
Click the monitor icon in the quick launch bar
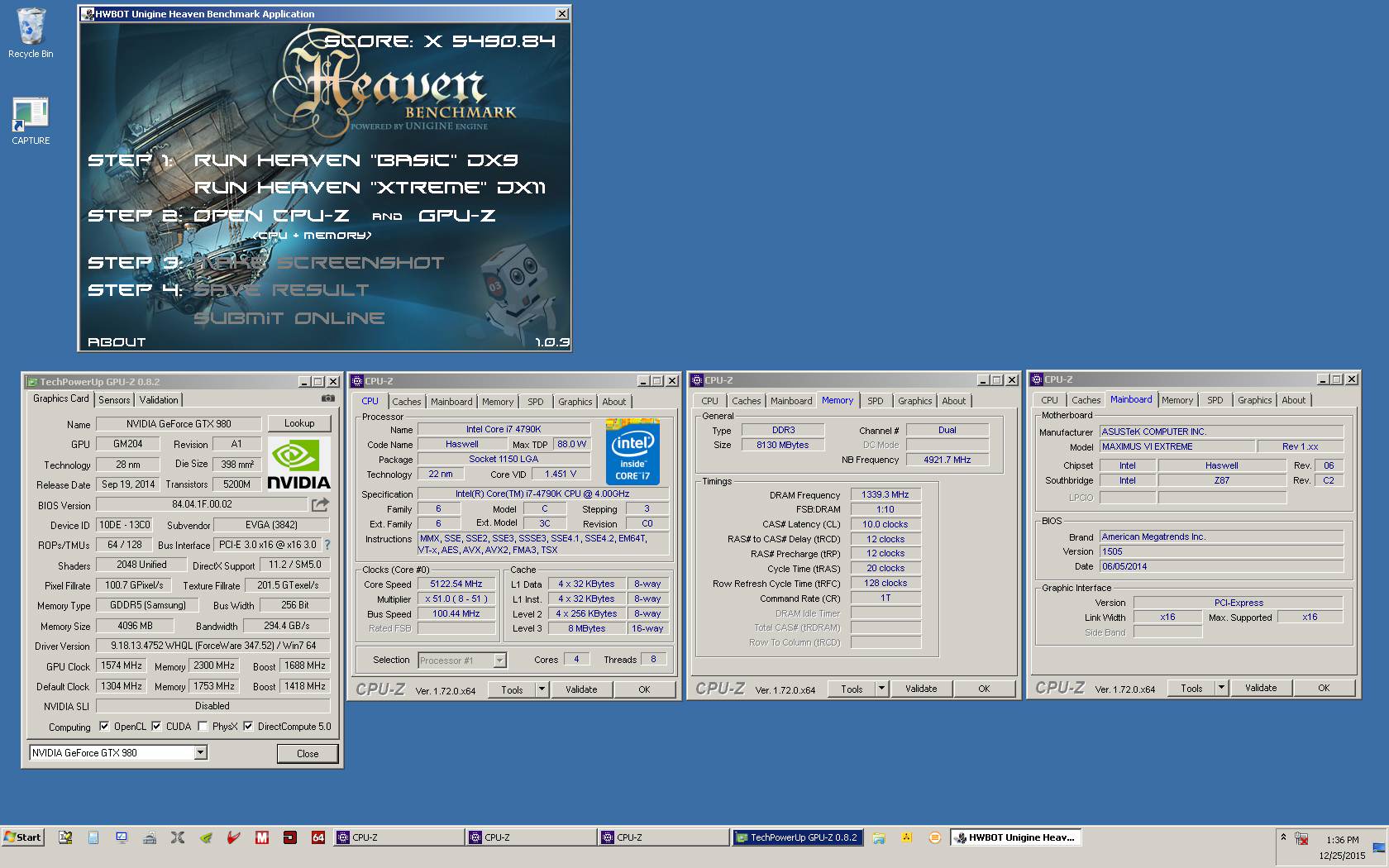(122, 837)
